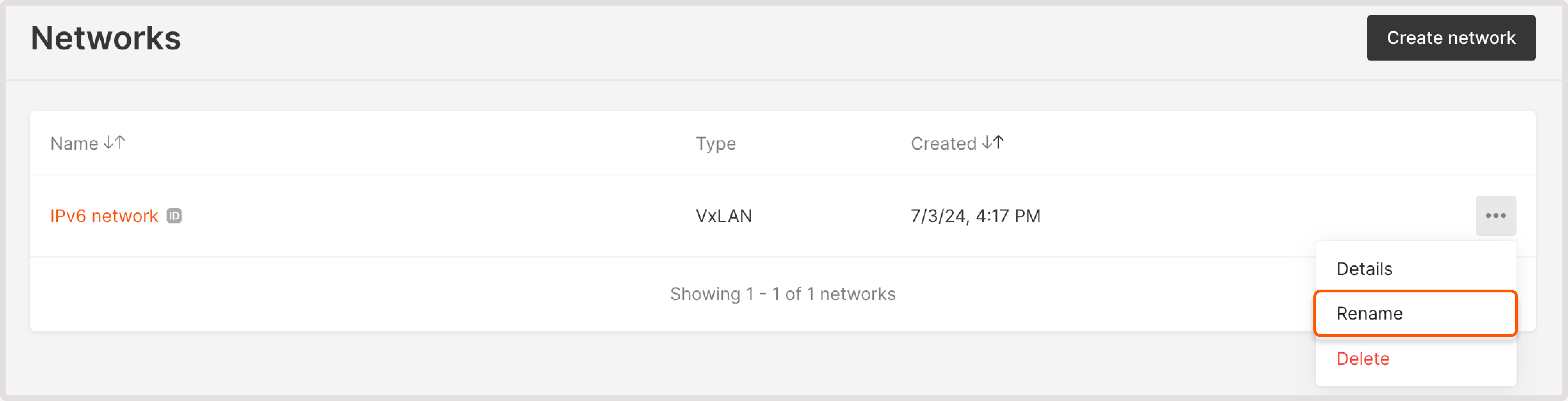The width and height of the screenshot is (1568, 401).
Task: Click the word networks in pagination footer
Action: [x=857, y=294]
